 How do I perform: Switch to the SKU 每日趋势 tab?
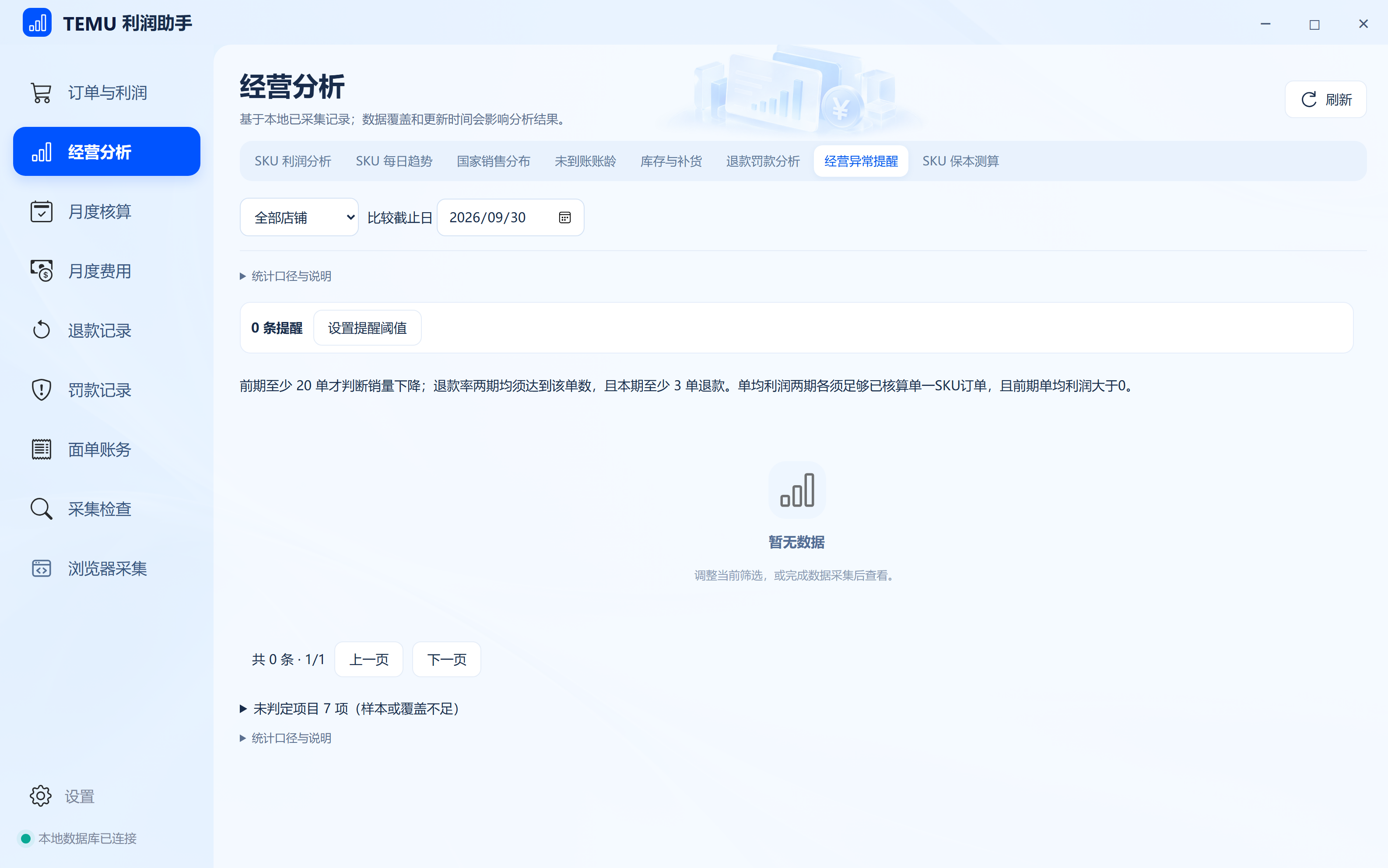coord(394,161)
